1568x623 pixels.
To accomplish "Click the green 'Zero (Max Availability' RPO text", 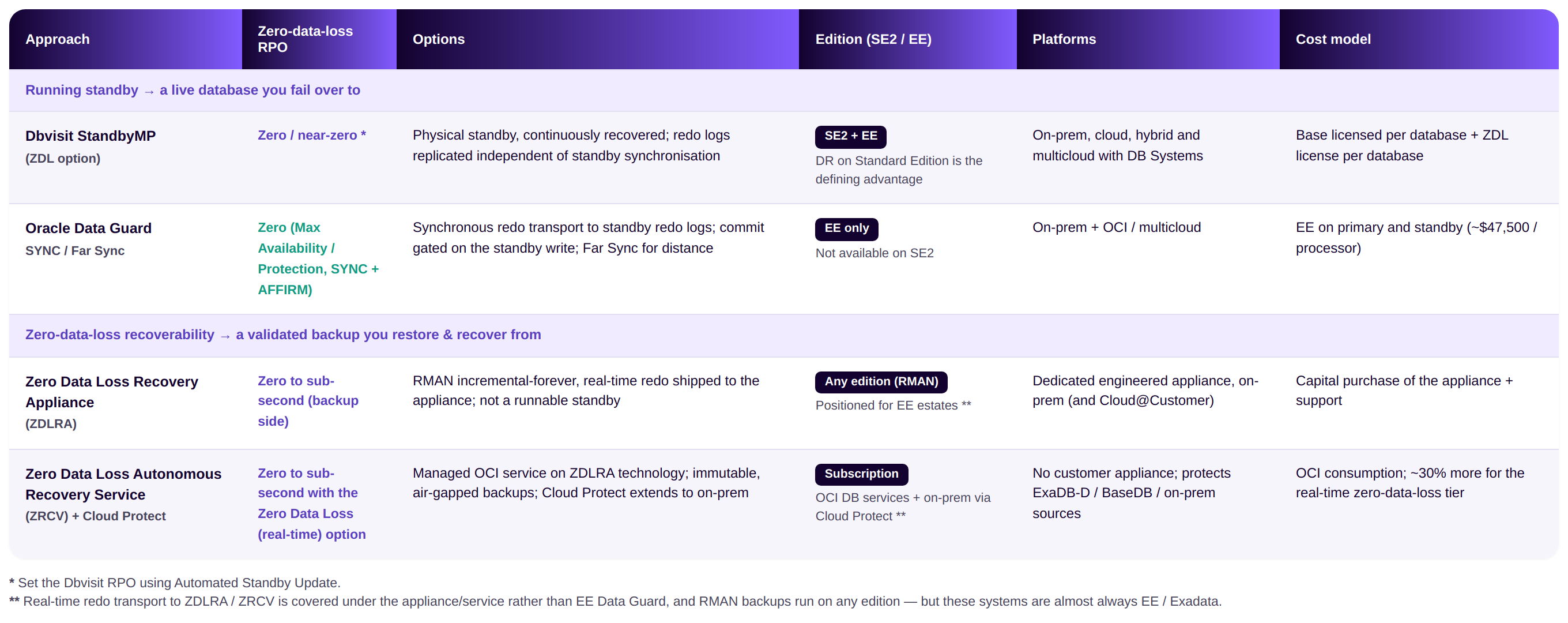I will click(x=318, y=259).
